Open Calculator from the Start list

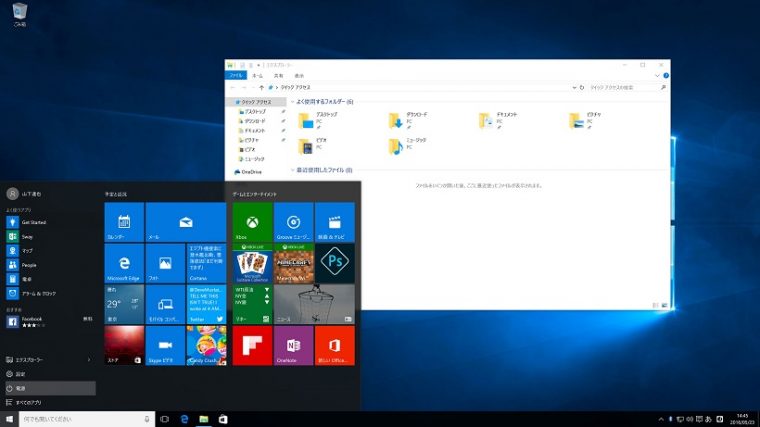pos(50,279)
